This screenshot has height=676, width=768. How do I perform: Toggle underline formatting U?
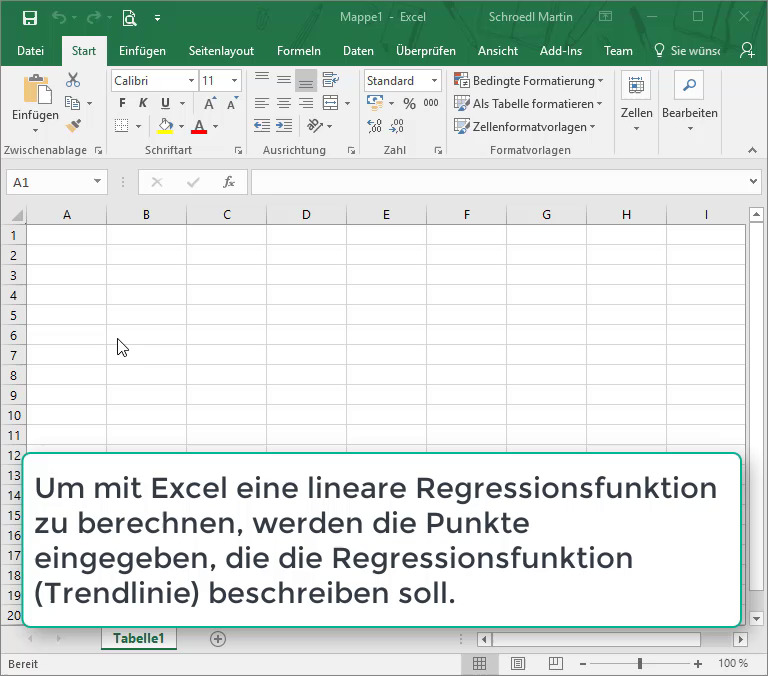[165, 103]
